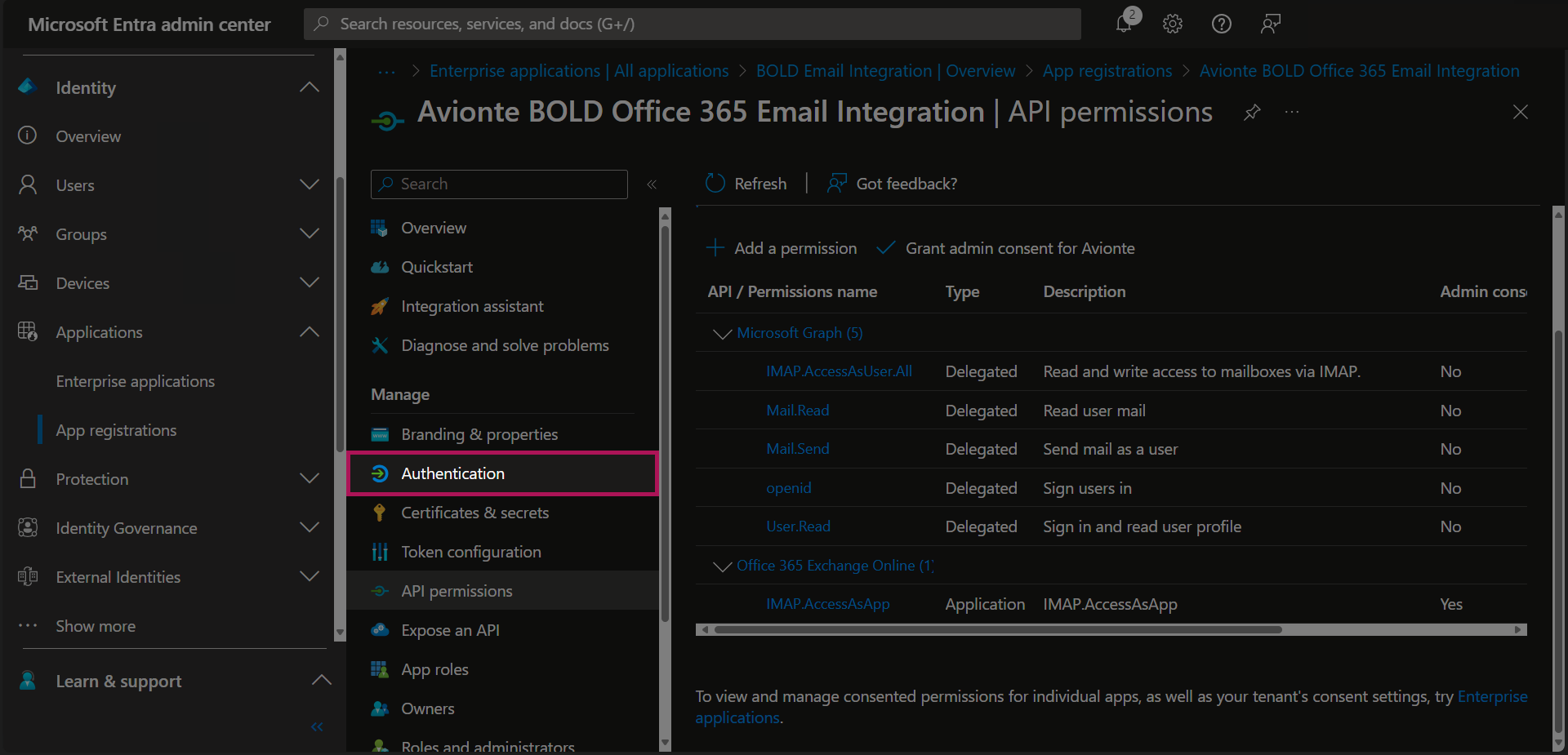Open more options ellipsis beside title

[1291, 112]
